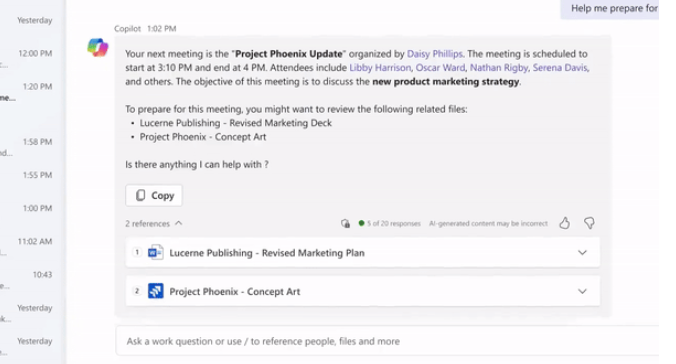Click the Help me prepare for message bubble

click(610, 8)
